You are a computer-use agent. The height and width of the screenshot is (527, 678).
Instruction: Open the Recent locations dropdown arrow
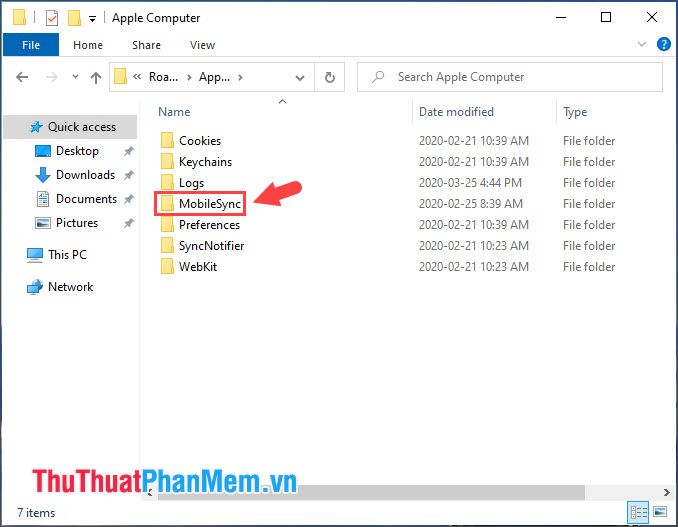tap(75, 77)
